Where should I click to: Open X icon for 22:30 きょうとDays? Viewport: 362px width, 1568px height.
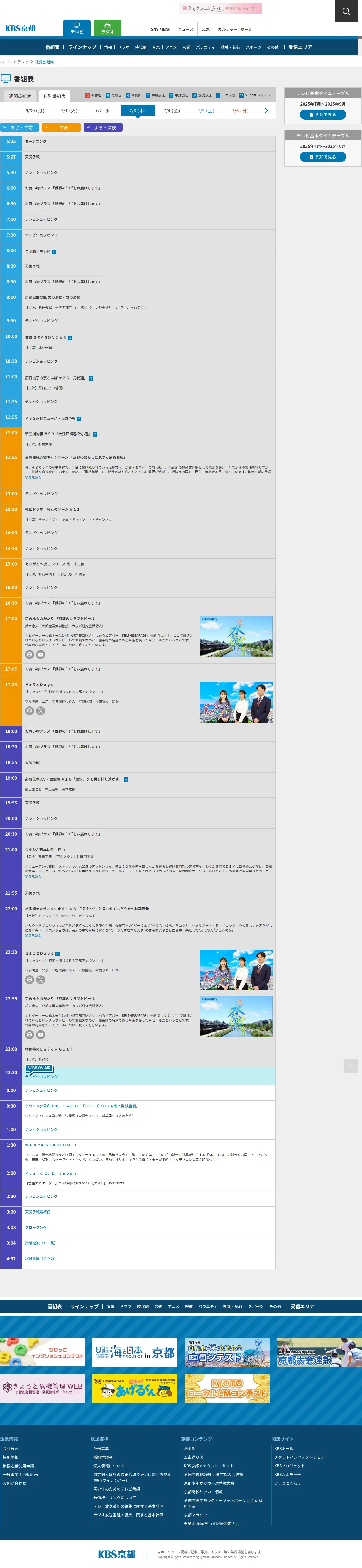[x=41, y=979]
